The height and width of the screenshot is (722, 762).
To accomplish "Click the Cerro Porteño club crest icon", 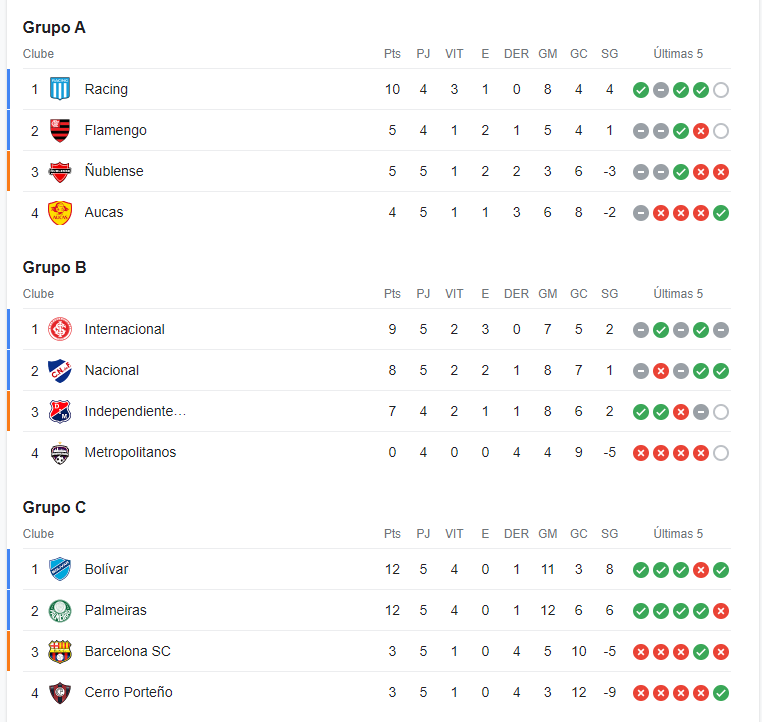I will [60, 693].
